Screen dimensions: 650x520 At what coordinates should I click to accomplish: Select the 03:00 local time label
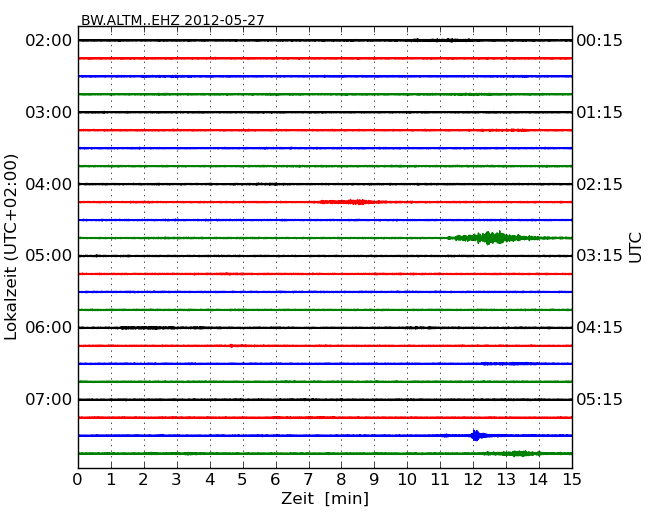pyautogui.click(x=49, y=112)
